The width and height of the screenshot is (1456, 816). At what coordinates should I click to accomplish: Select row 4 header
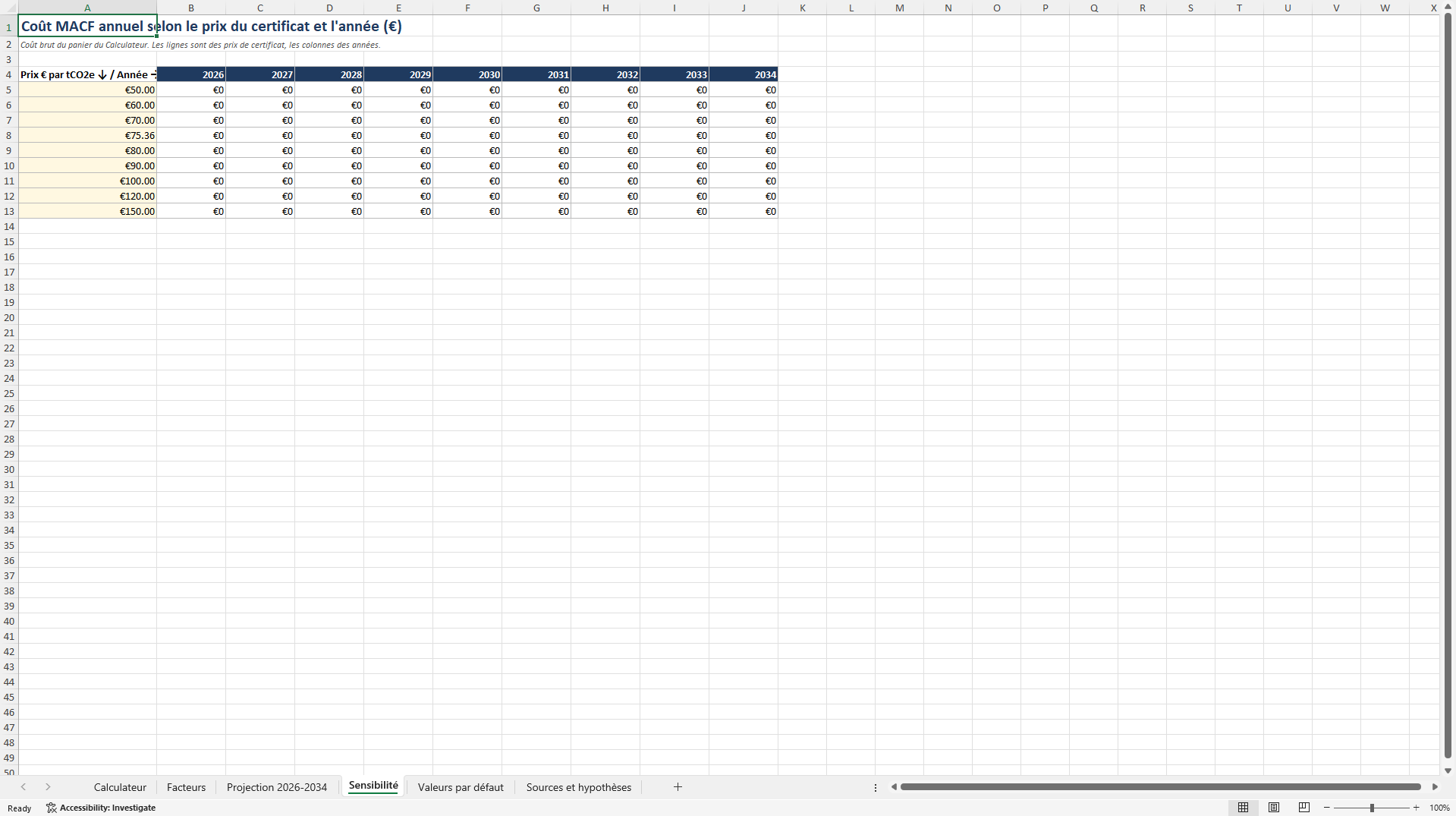click(x=9, y=74)
